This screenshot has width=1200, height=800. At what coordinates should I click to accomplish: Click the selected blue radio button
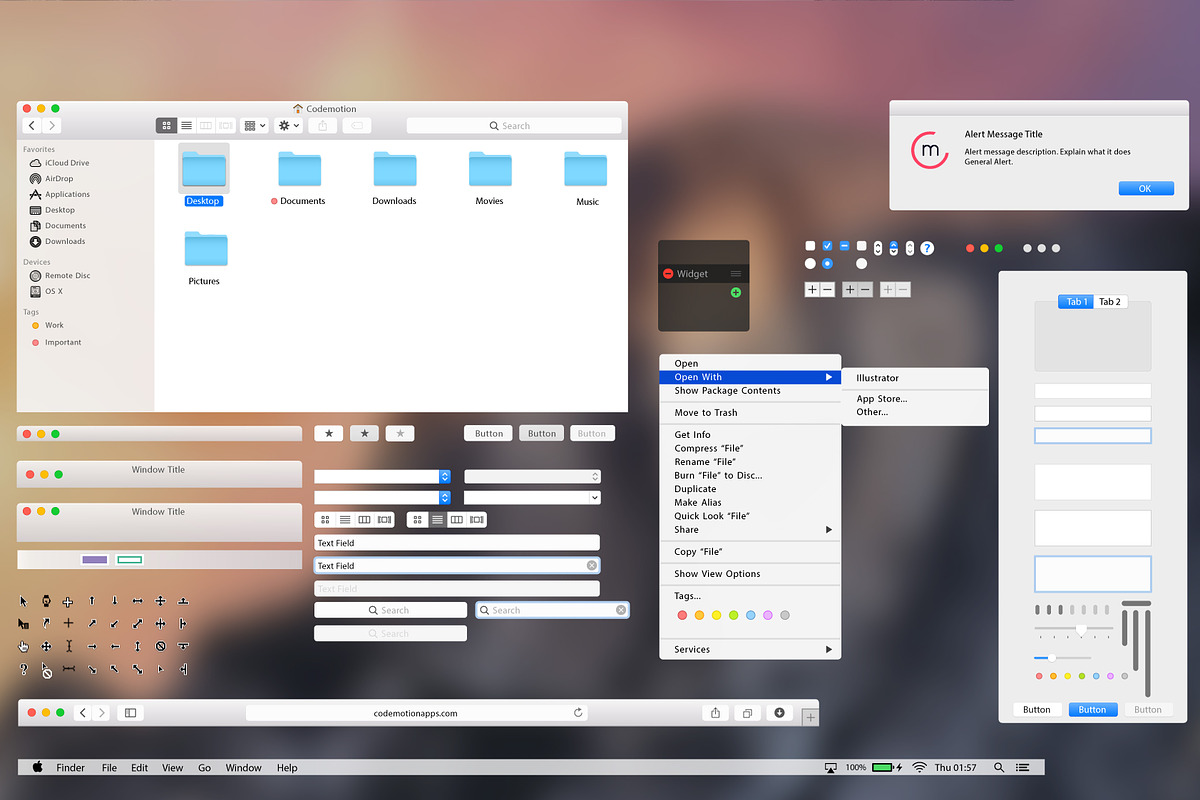[827, 264]
